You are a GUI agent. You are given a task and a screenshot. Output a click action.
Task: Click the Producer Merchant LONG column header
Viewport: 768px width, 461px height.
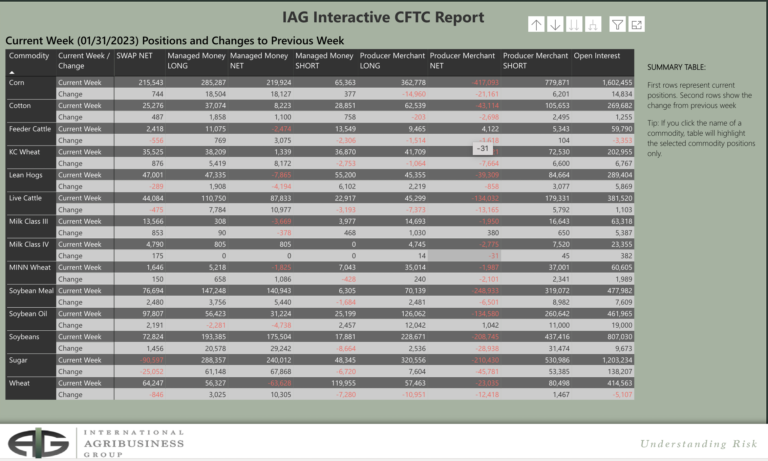[x=392, y=61]
